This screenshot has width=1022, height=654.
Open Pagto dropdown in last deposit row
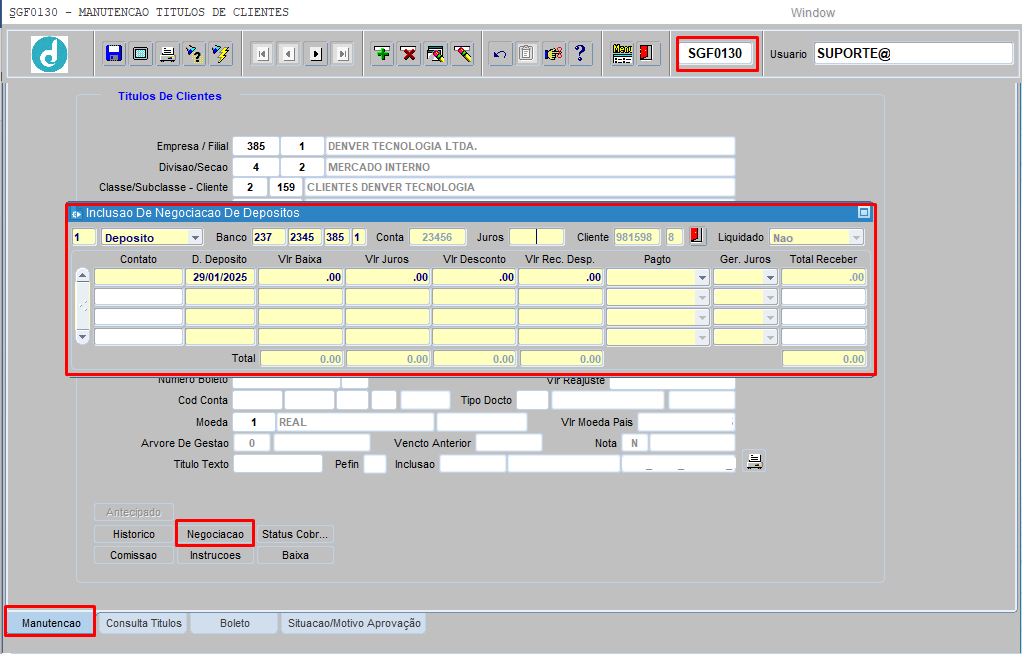tap(702, 337)
